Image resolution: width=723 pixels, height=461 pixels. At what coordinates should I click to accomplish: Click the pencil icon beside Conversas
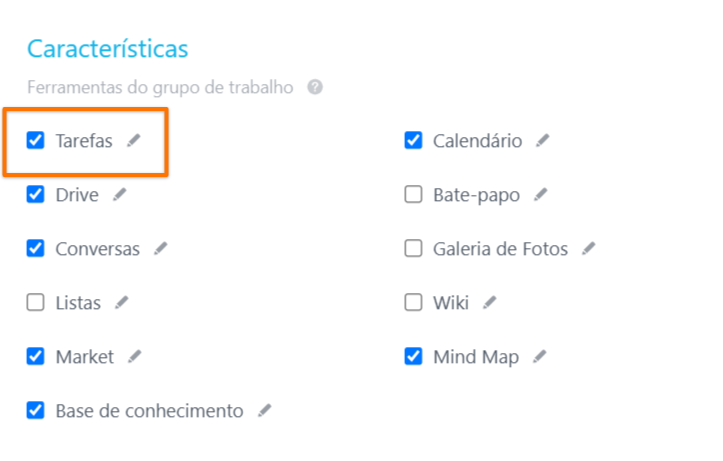(x=160, y=248)
